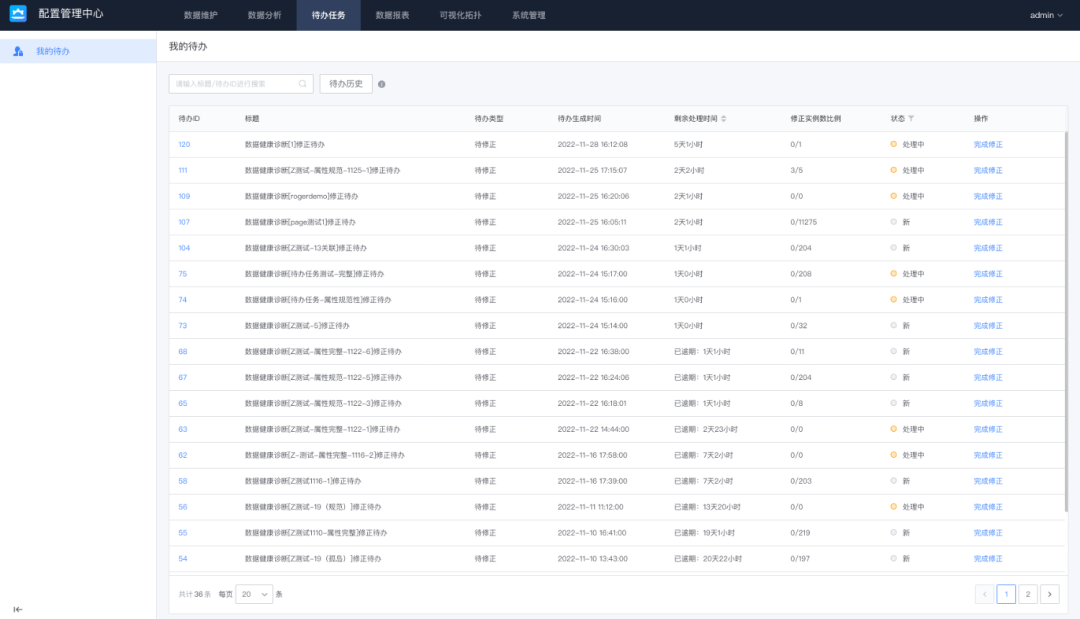Go to next page arrow

pyautogui.click(x=1050, y=594)
